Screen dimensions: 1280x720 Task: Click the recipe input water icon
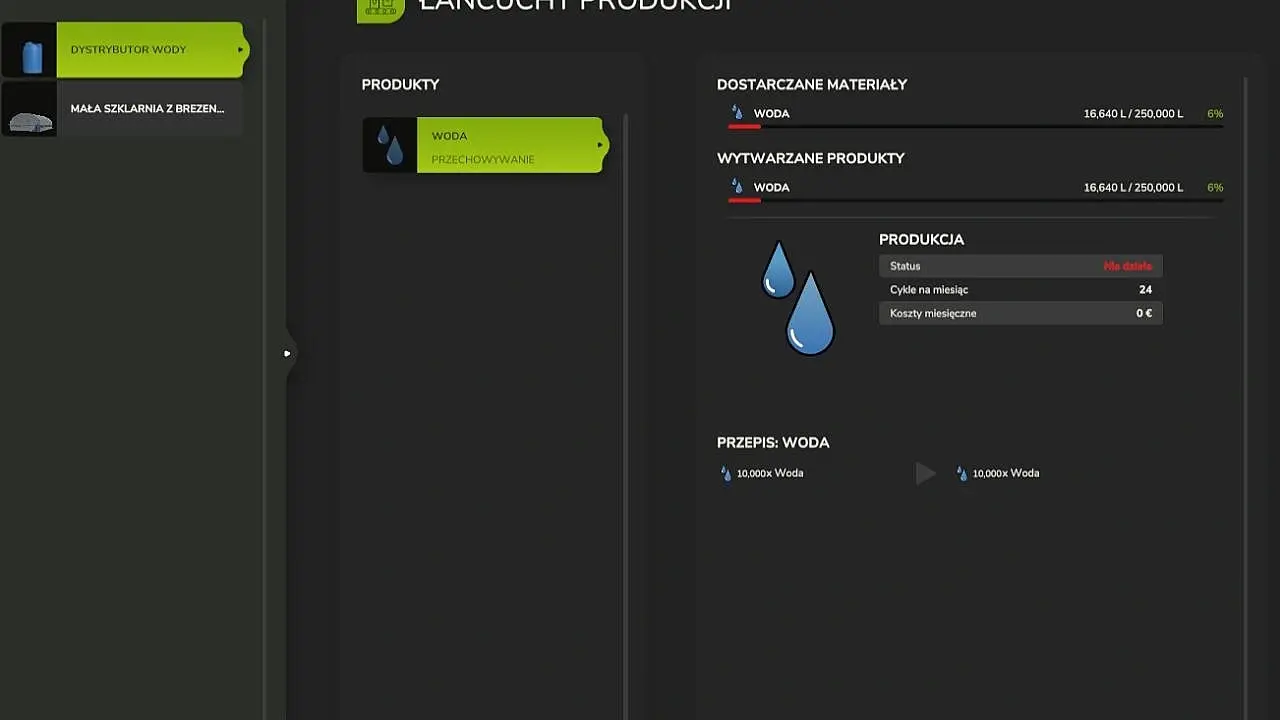tap(726, 474)
